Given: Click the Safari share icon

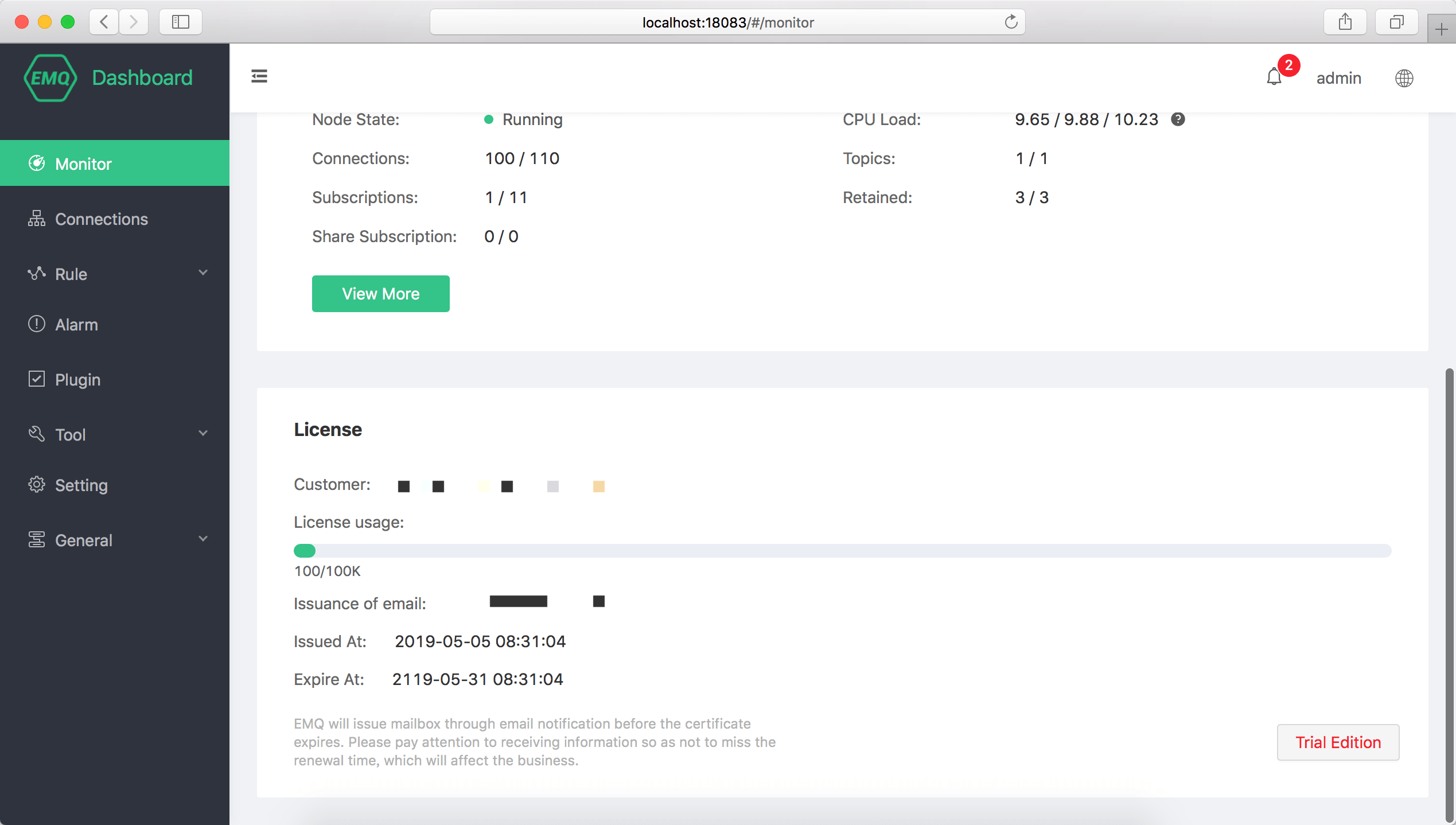Looking at the screenshot, I should (x=1345, y=22).
